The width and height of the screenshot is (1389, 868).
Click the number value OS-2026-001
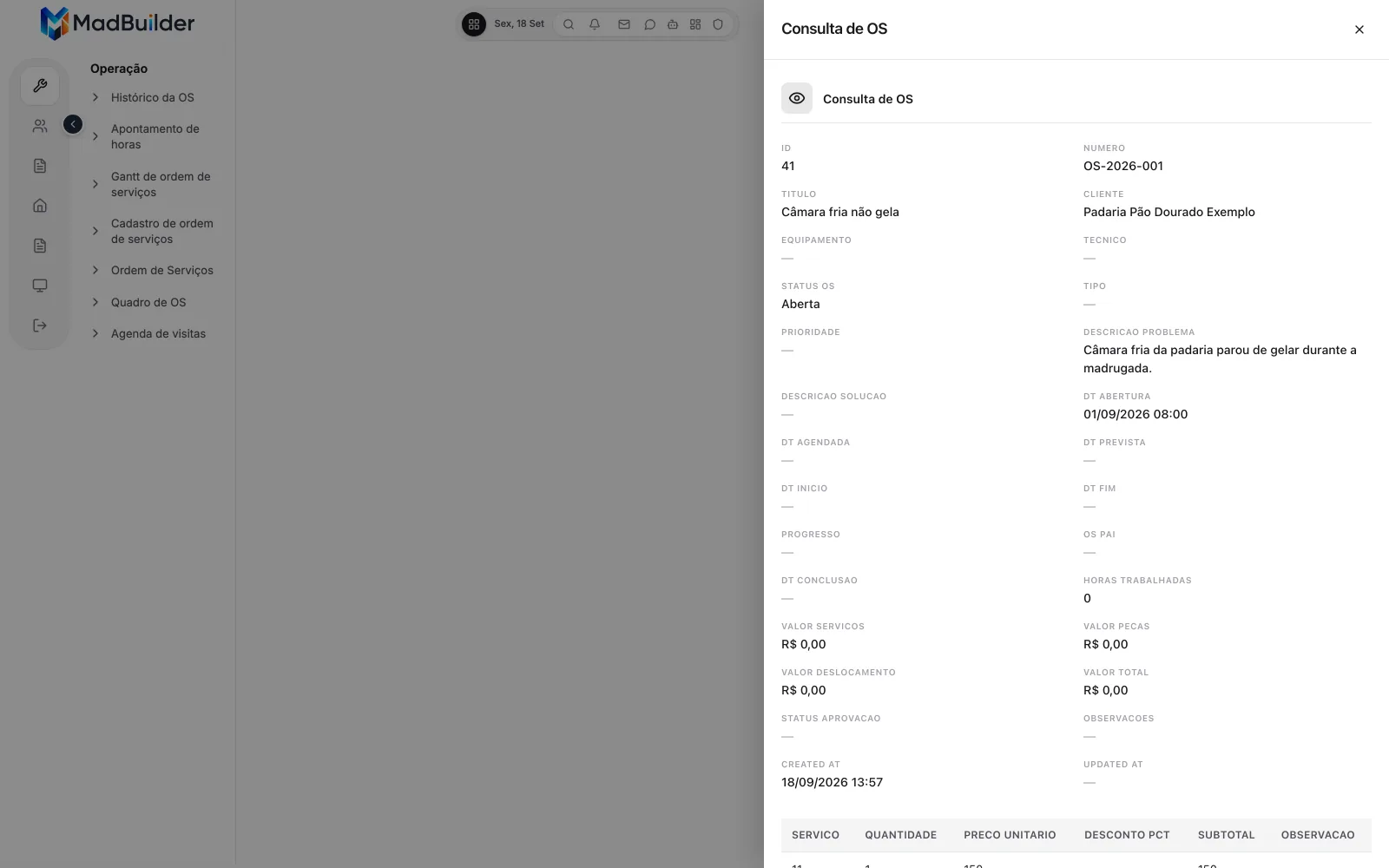(x=1123, y=166)
